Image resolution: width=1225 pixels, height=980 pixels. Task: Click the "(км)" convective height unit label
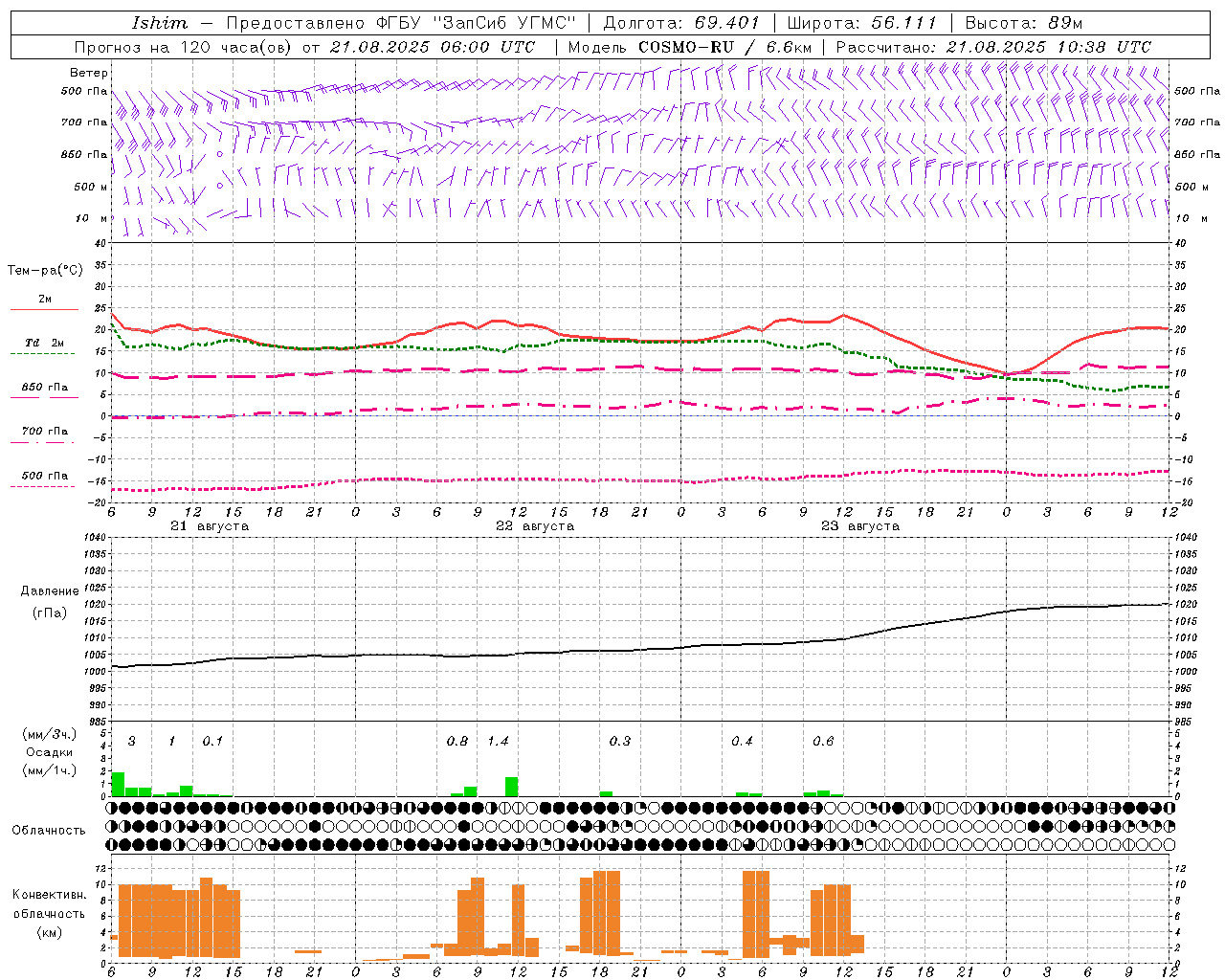[x=50, y=932]
